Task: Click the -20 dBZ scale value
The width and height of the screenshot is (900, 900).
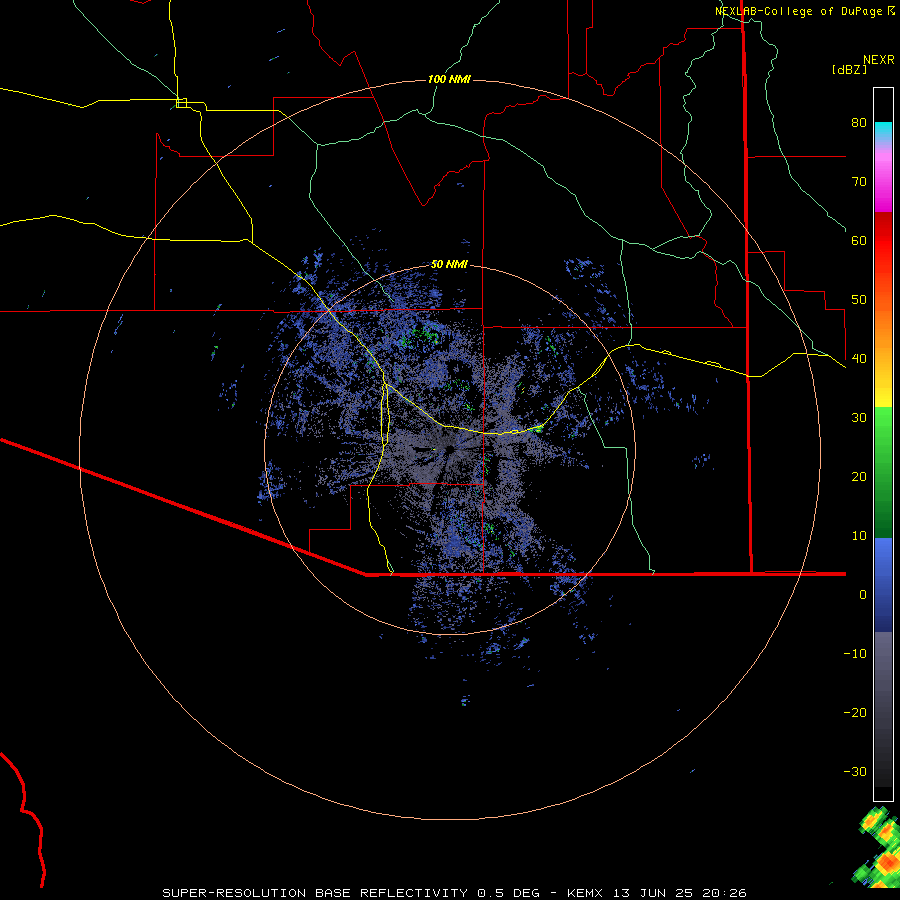Action: 855,712
